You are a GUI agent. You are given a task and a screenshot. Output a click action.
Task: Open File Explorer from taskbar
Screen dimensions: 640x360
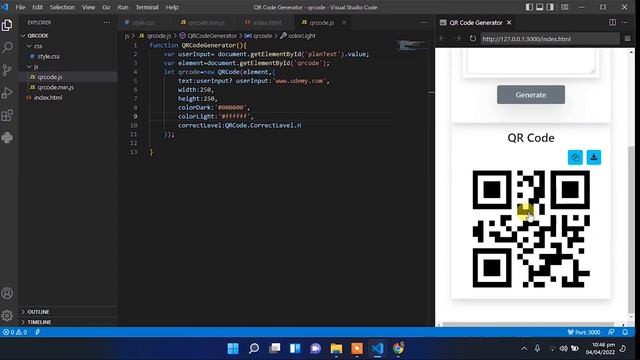336,348
